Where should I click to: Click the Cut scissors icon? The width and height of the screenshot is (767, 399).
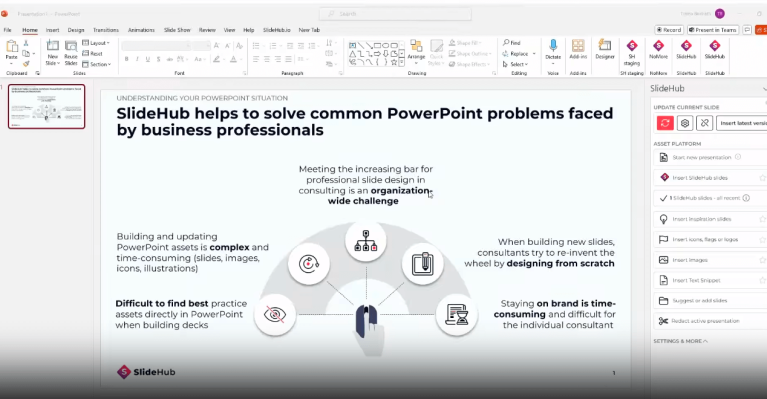[26, 44]
